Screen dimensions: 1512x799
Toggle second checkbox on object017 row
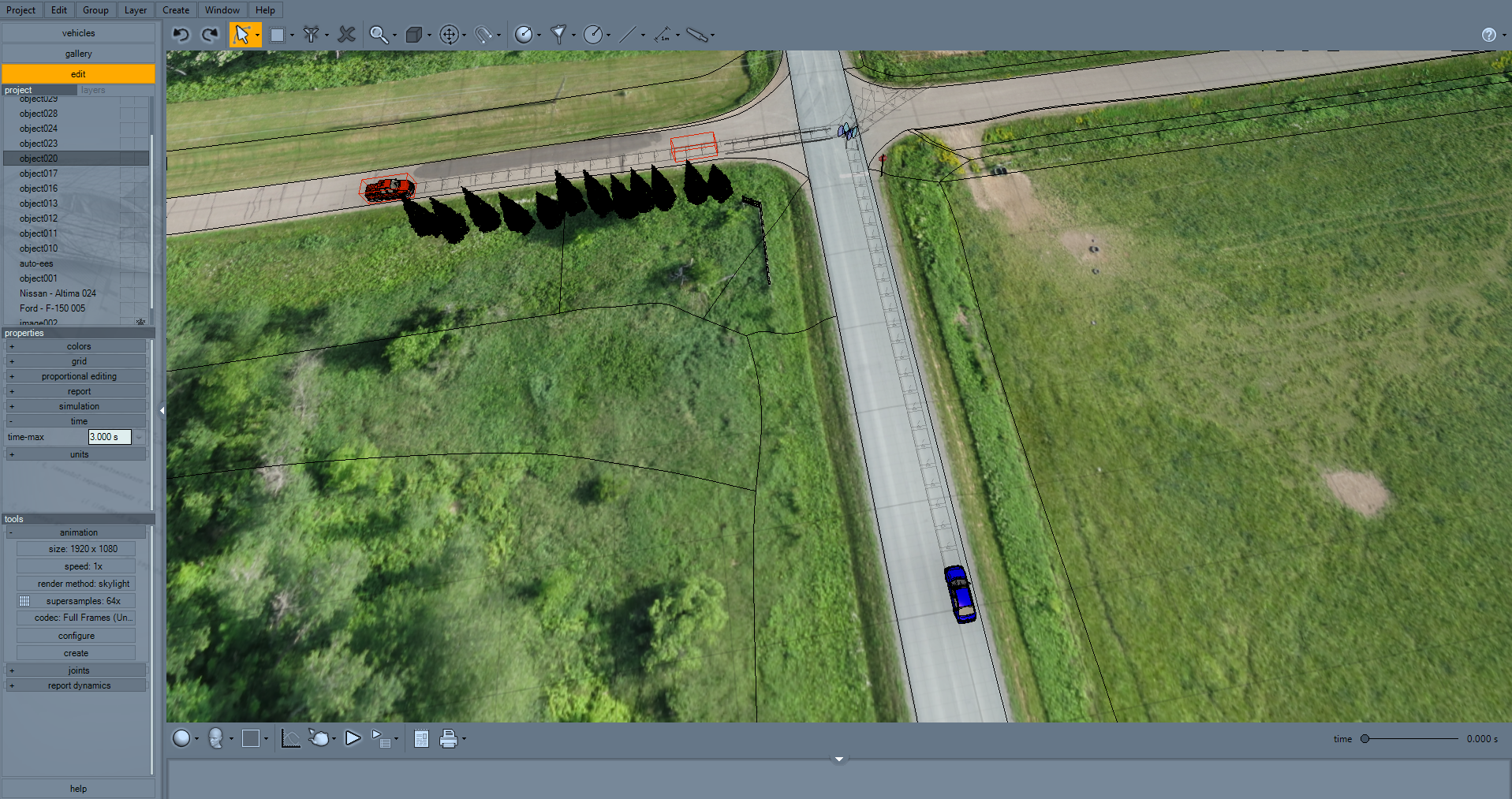(x=140, y=174)
